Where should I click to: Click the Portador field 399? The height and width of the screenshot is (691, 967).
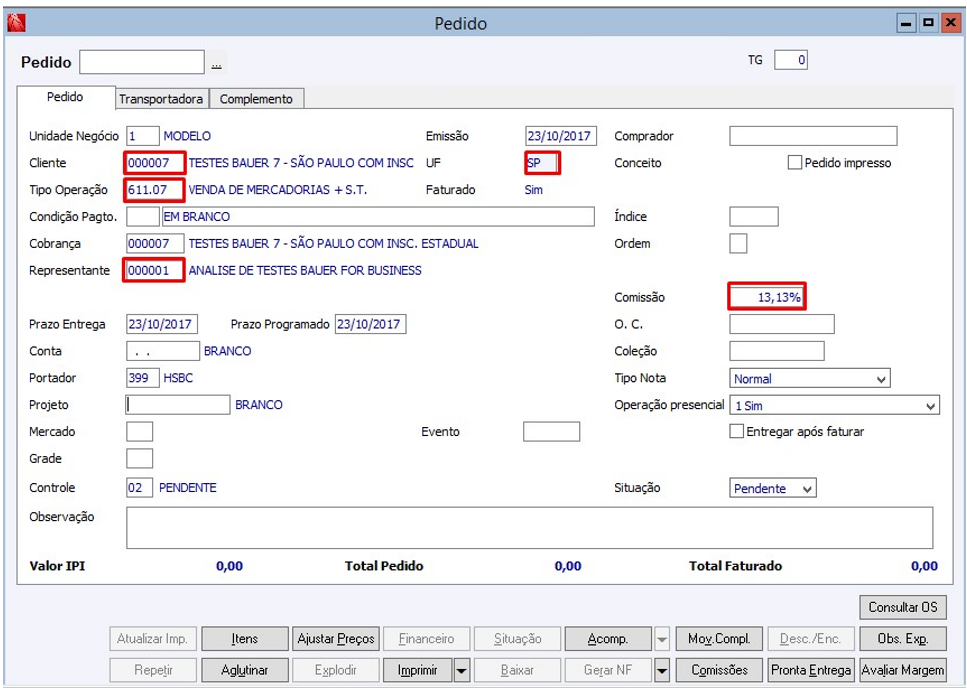[x=142, y=378]
